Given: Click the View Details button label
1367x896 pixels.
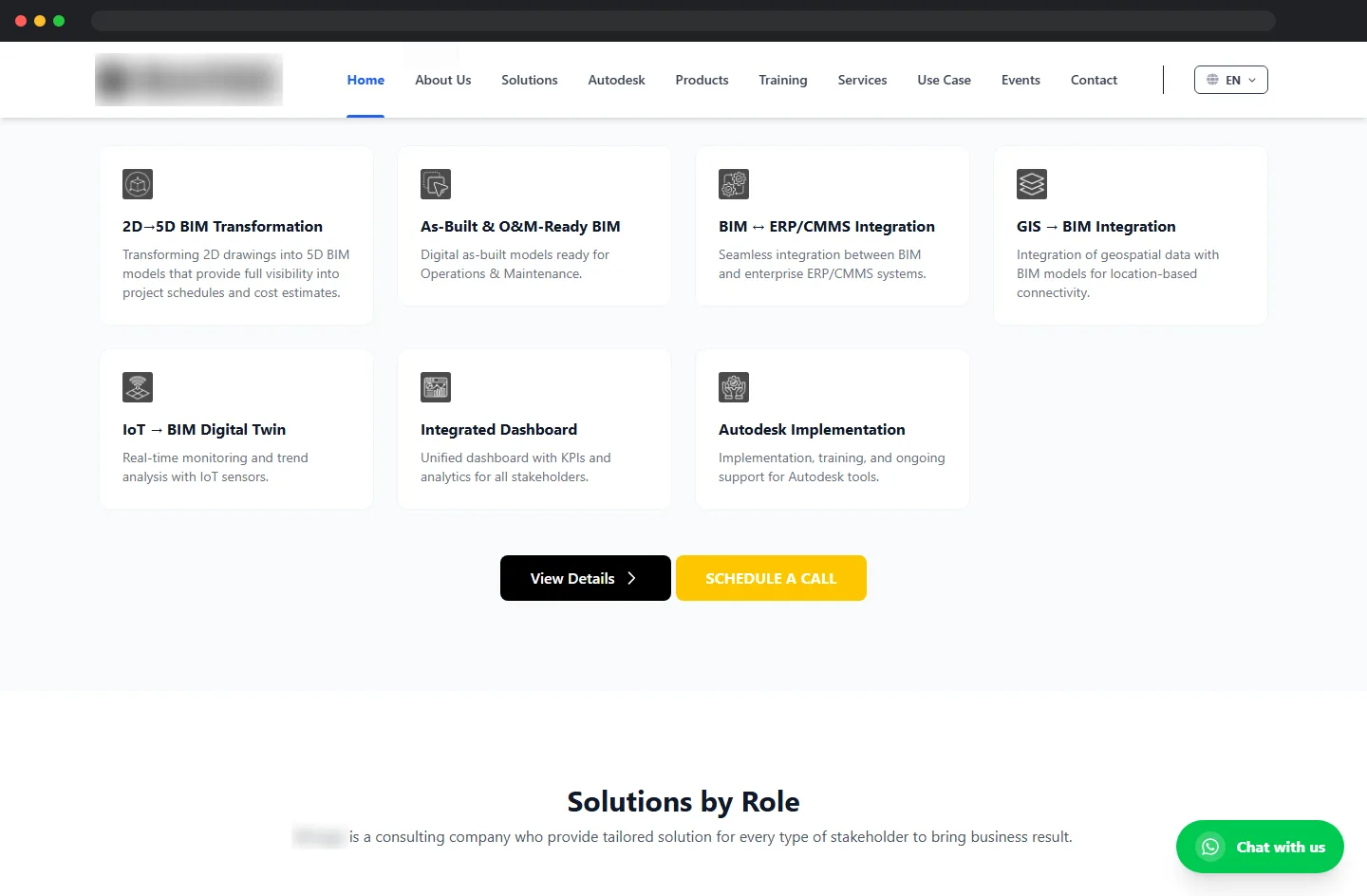Looking at the screenshot, I should (x=572, y=578).
